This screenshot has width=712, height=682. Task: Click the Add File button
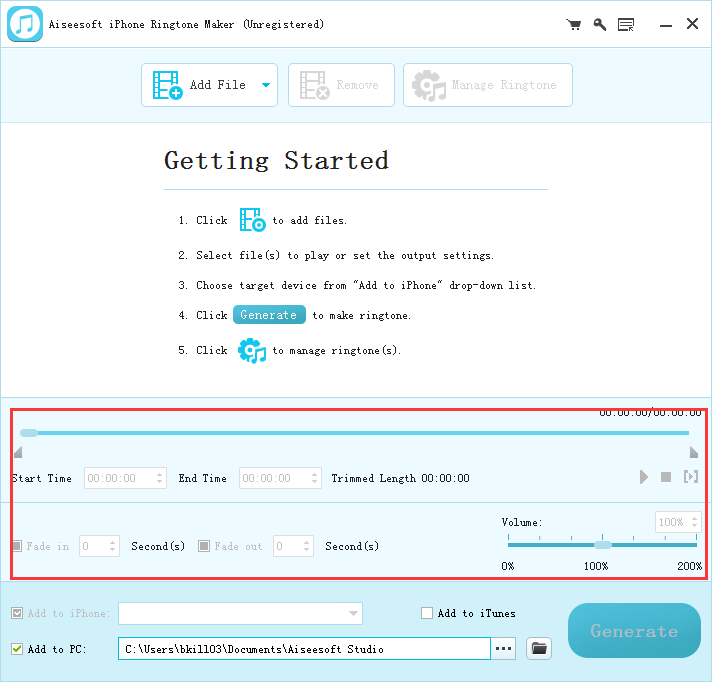tap(209, 85)
